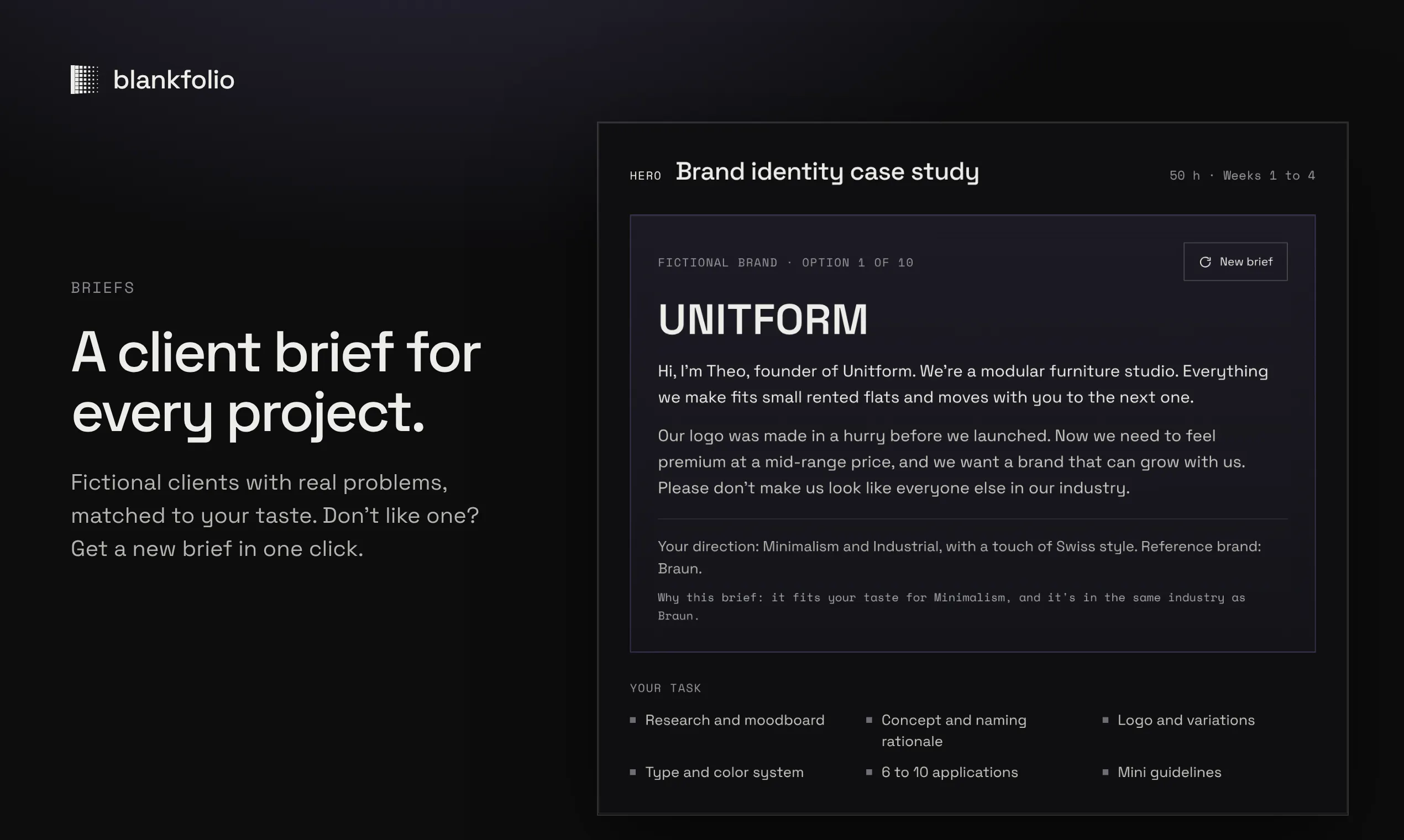The width and height of the screenshot is (1404, 840).
Task: Click the blankfolio wordmark text
Action: coord(174,80)
